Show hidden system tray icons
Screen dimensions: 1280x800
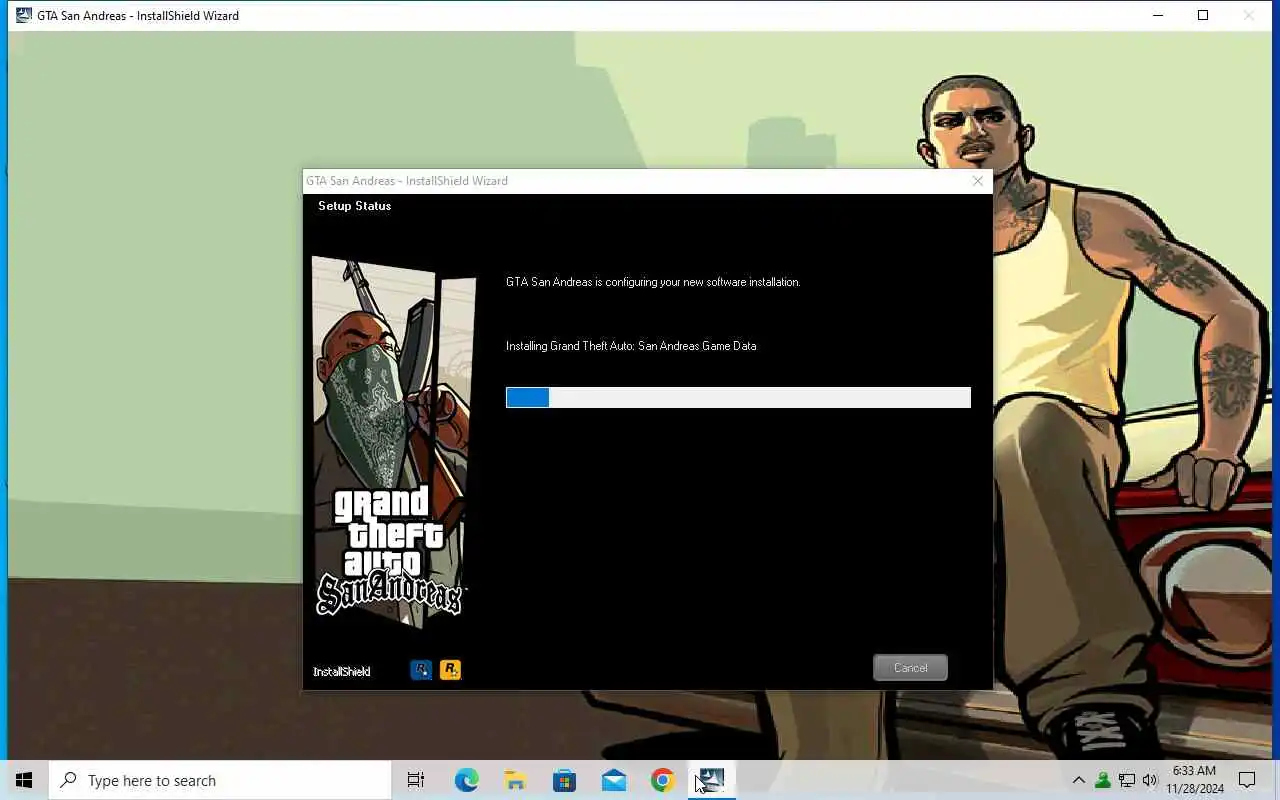(1078, 780)
